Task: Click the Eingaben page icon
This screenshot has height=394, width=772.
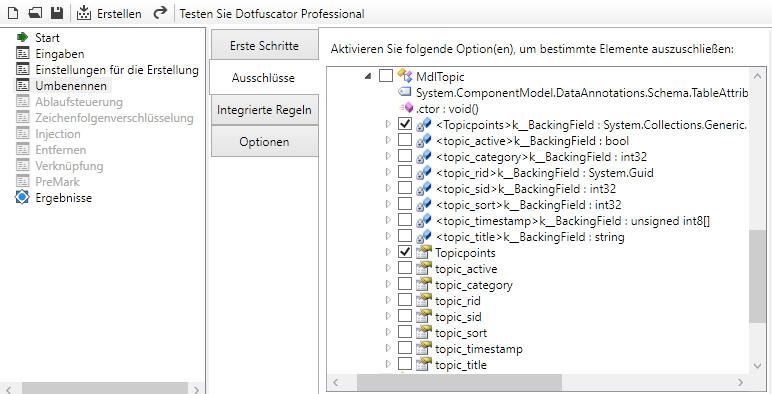Action: point(23,53)
